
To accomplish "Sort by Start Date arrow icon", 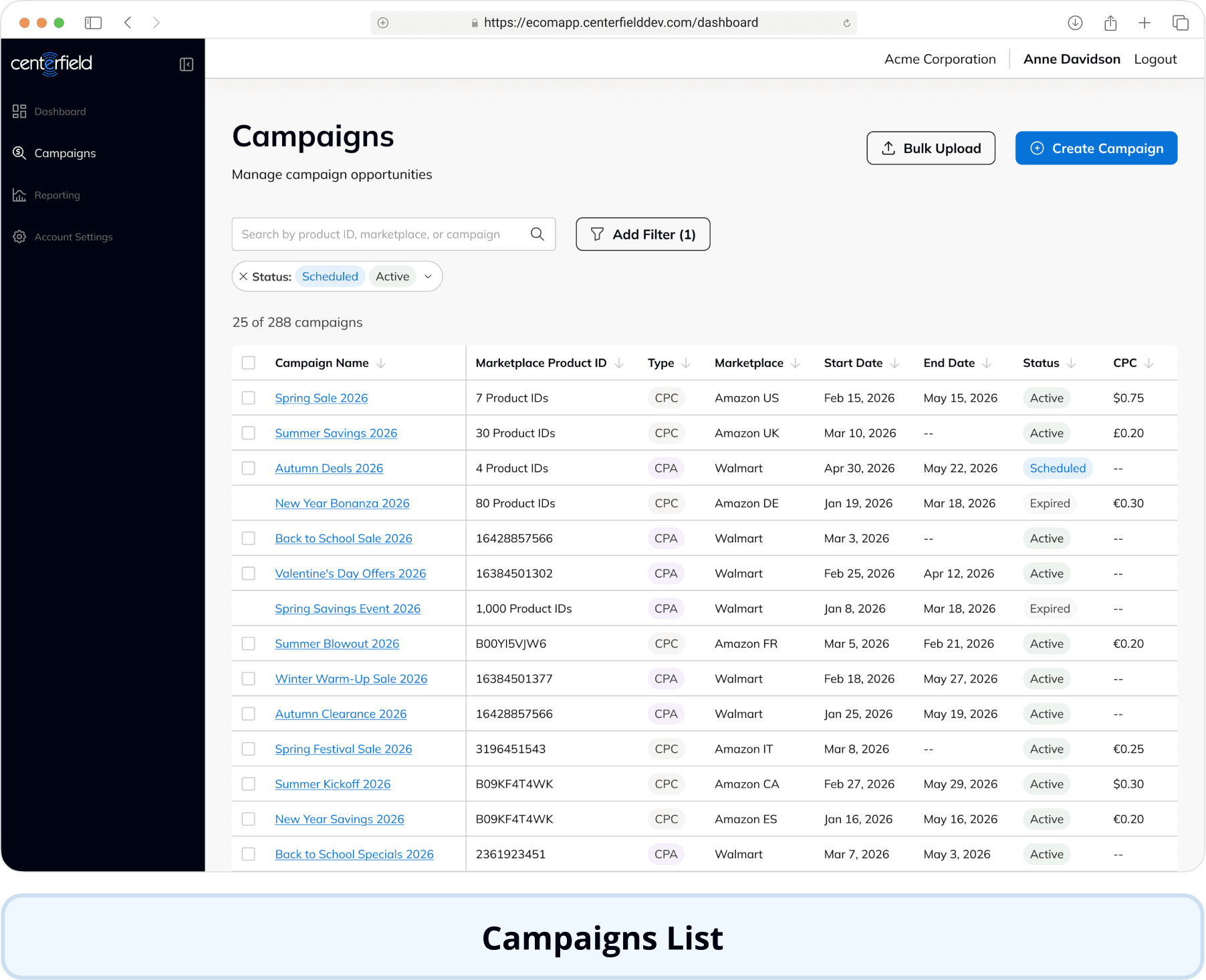I will pyautogui.click(x=895, y=363).
